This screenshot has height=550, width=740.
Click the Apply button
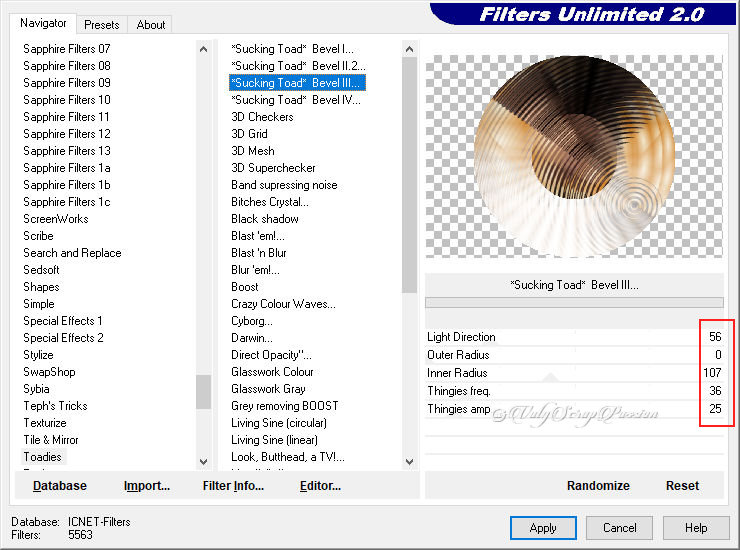(x=543, y=528)
